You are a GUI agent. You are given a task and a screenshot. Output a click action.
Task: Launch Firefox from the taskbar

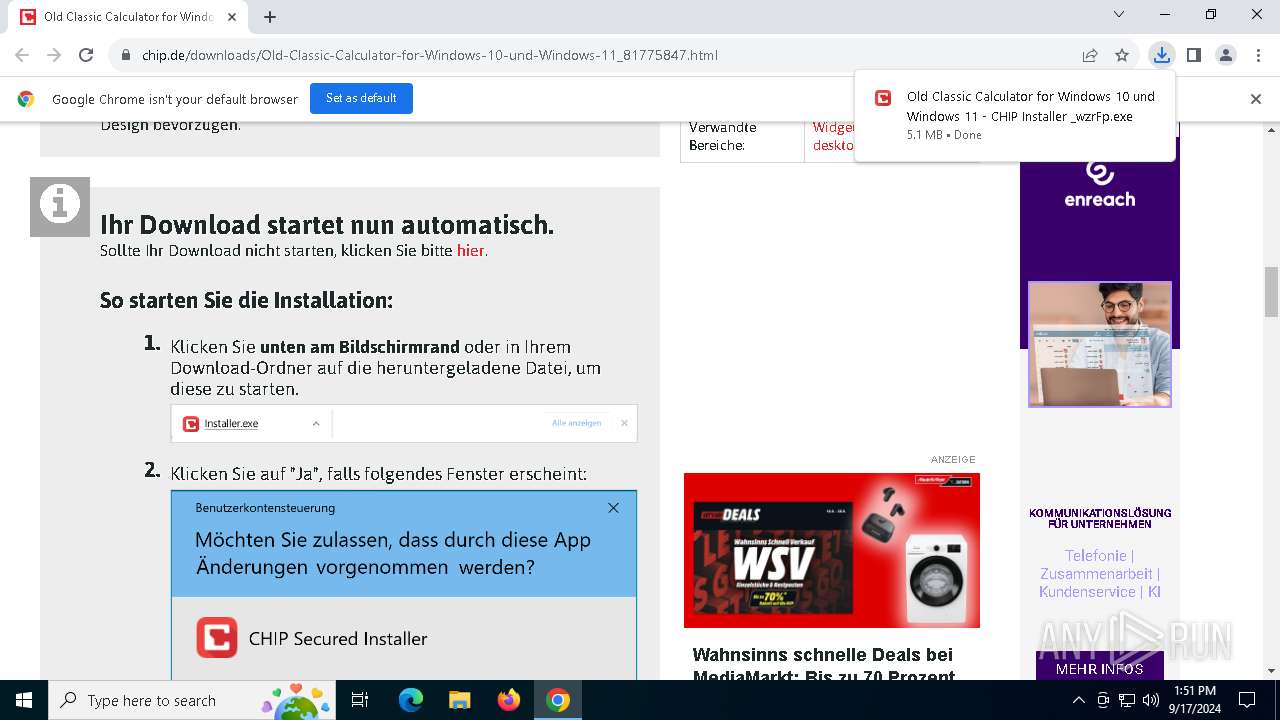click(509, 700)
